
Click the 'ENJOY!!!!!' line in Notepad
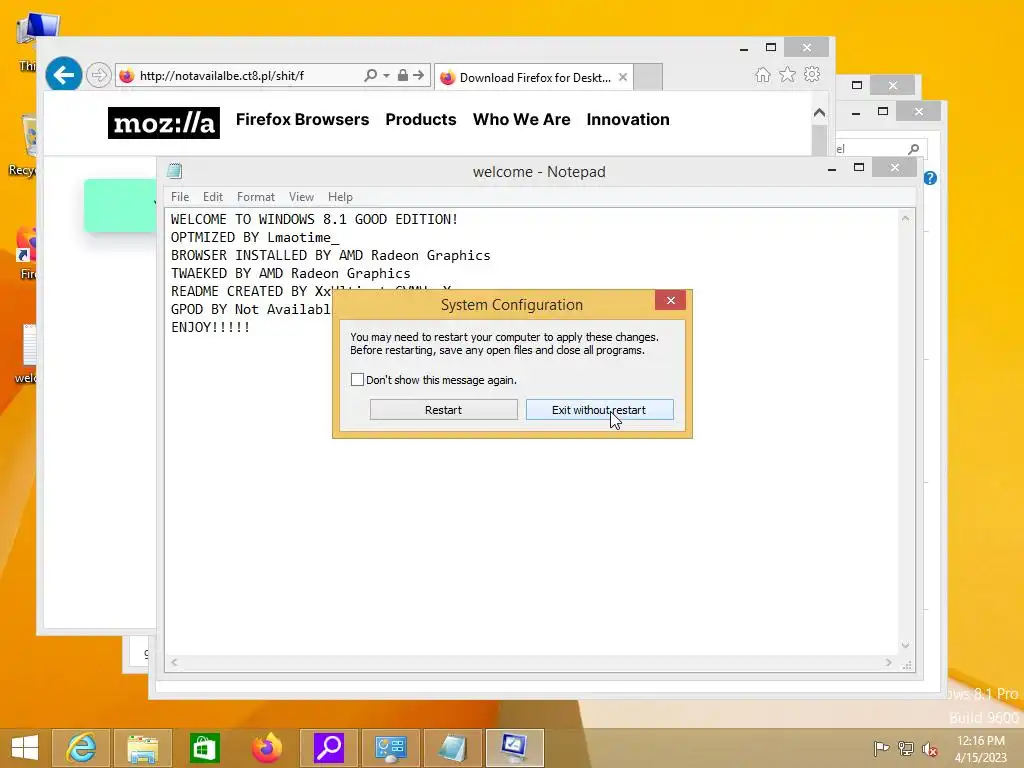pyautogui.click(x=210, y=327)
